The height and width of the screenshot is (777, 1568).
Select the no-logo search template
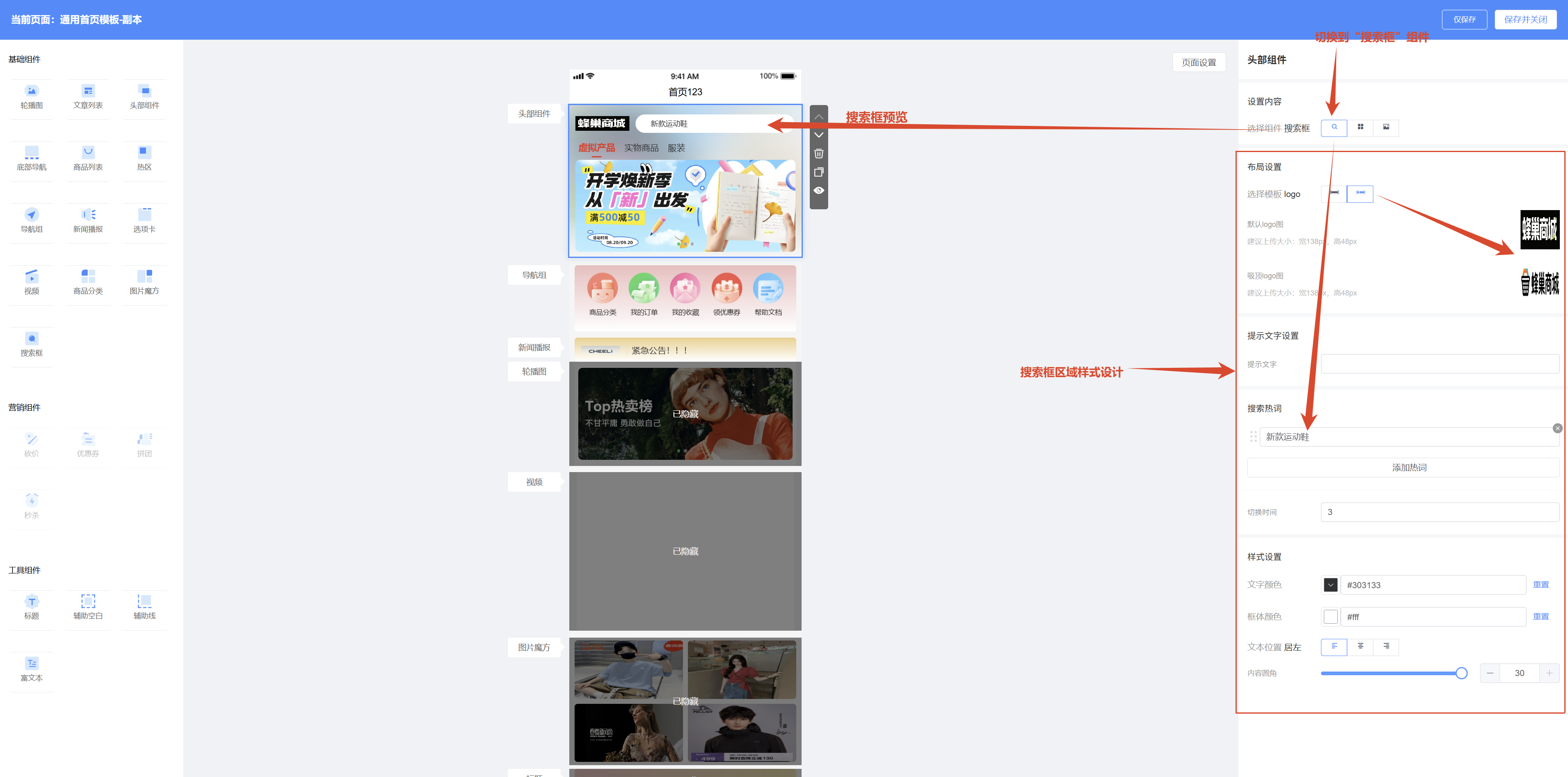(x=1334, y=193)
